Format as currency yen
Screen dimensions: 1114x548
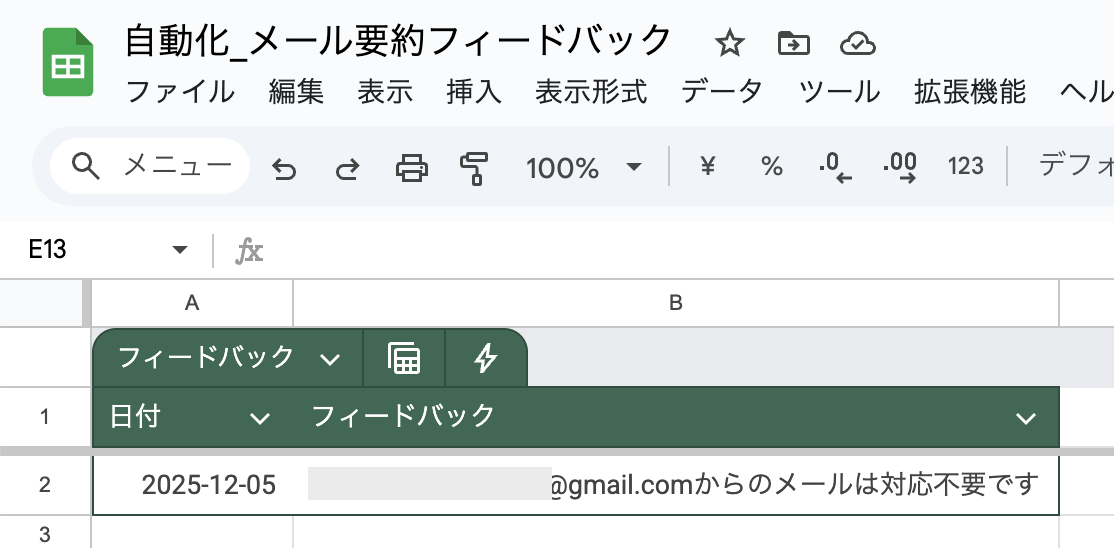(x=708, y=166)
